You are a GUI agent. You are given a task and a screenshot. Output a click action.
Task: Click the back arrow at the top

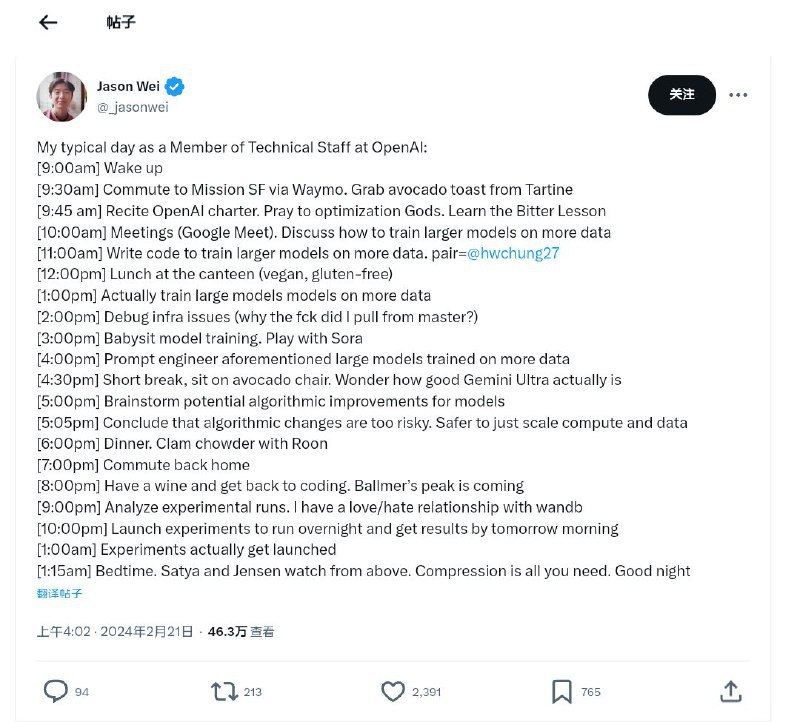point(47,22)
